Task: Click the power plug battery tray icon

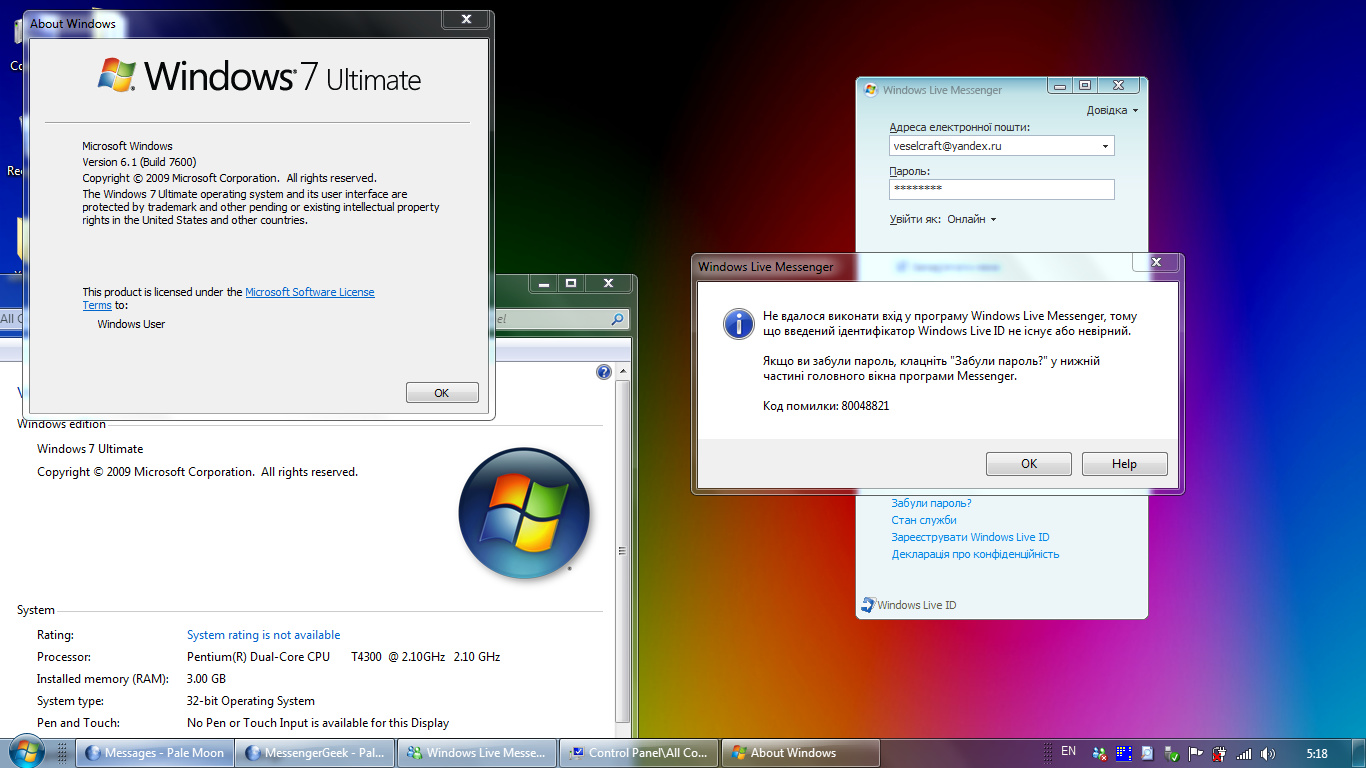Action: pyautogui.click(x=1219, y=753)
